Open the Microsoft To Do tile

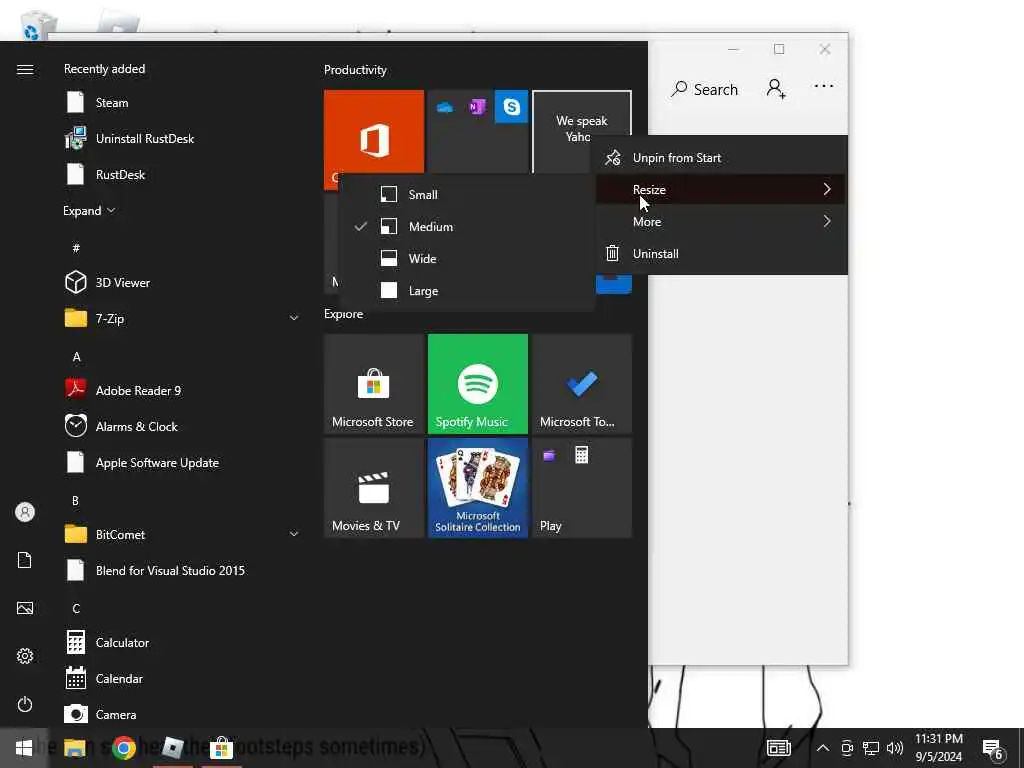[x=582, y=383]
